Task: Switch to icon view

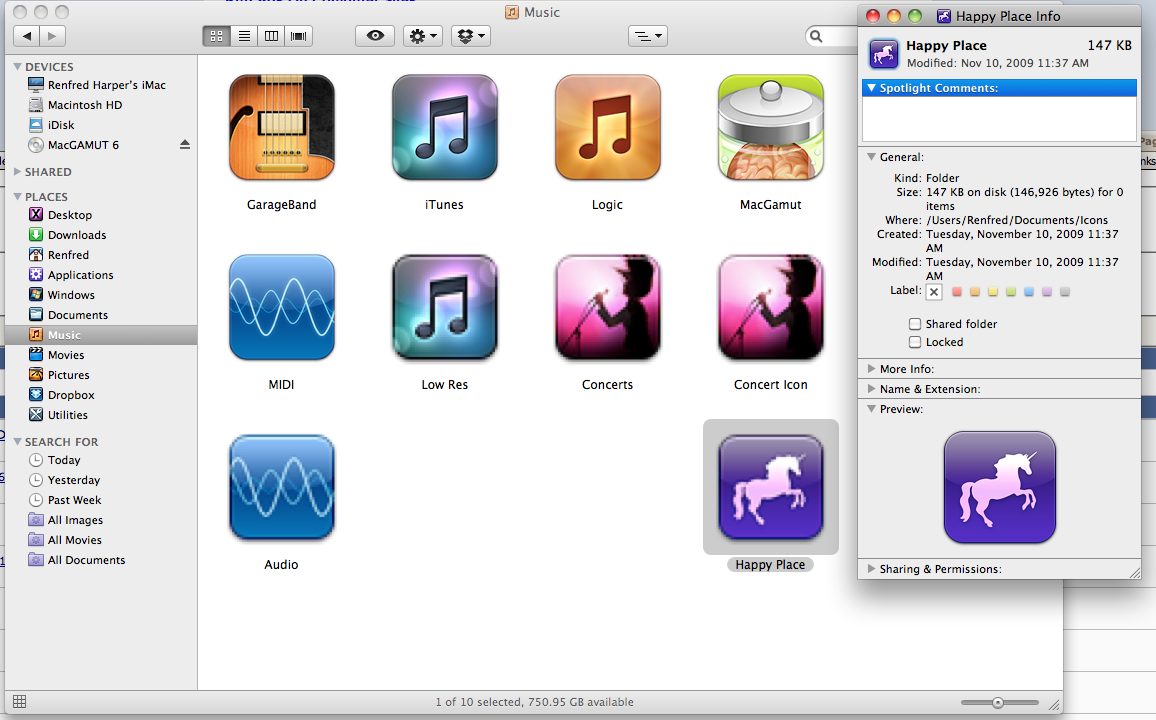Action: (216, 35)
